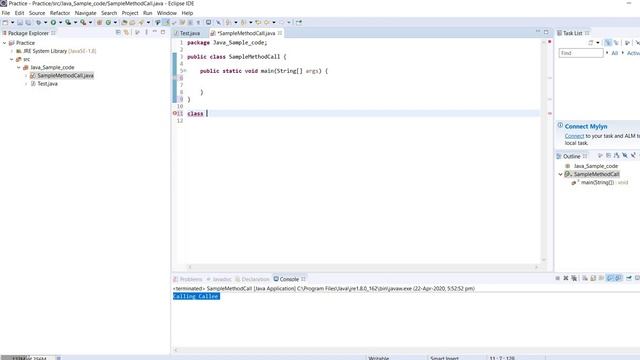
Task: Click the Connect link for Mylyn
Action: click(574, 136)
